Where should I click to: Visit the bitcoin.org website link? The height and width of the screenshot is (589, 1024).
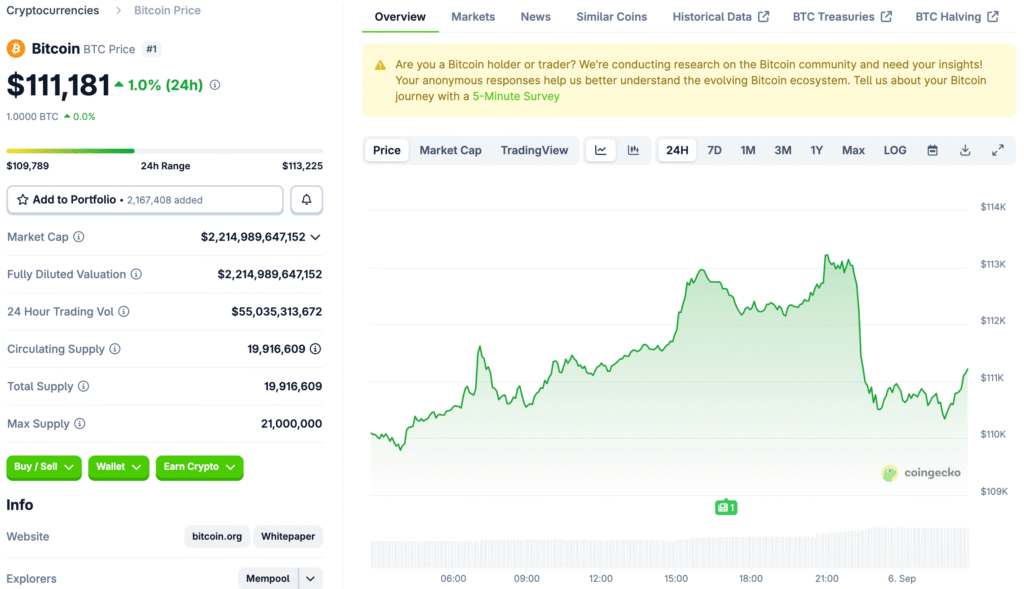(217, 536)
